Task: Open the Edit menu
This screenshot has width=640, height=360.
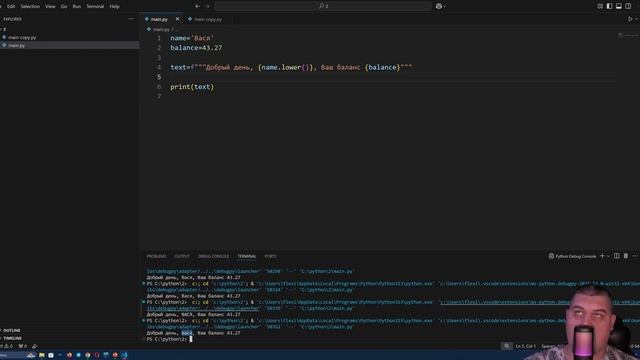Action: click(11, 6)
